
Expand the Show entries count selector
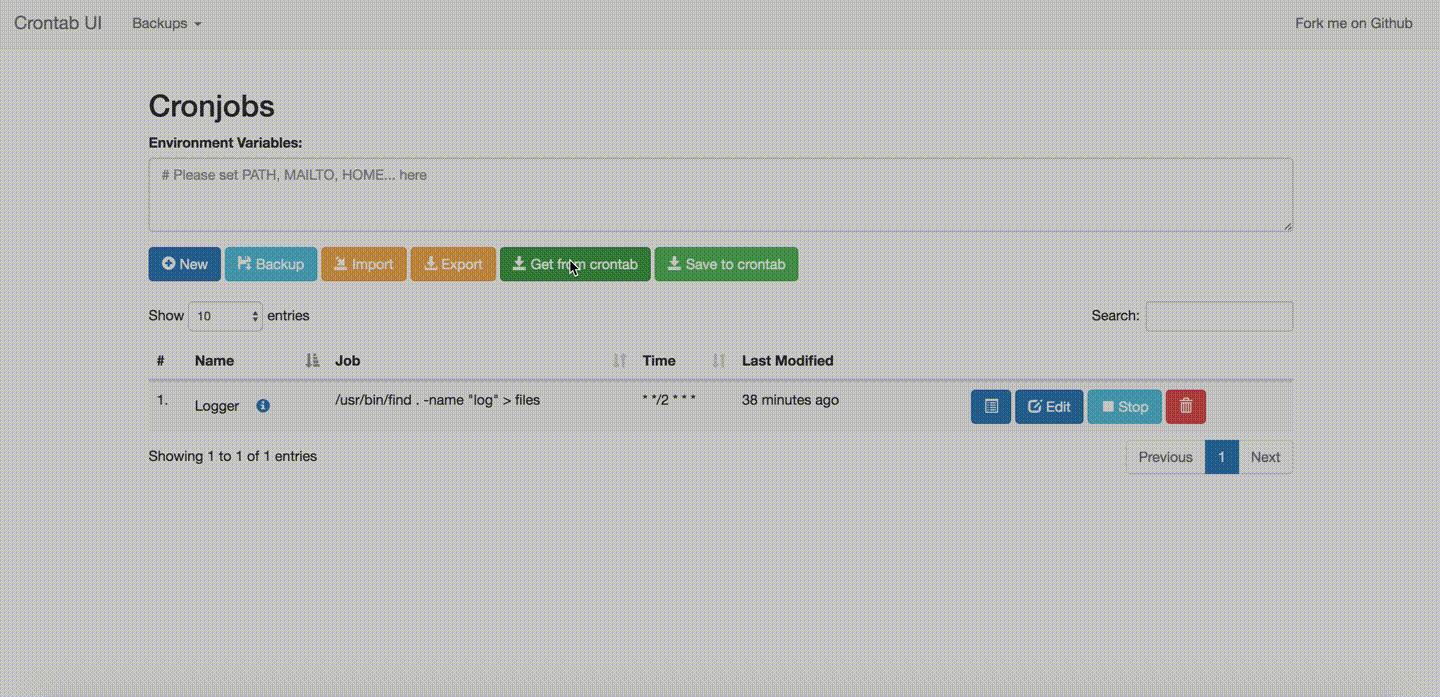[226, 316]
